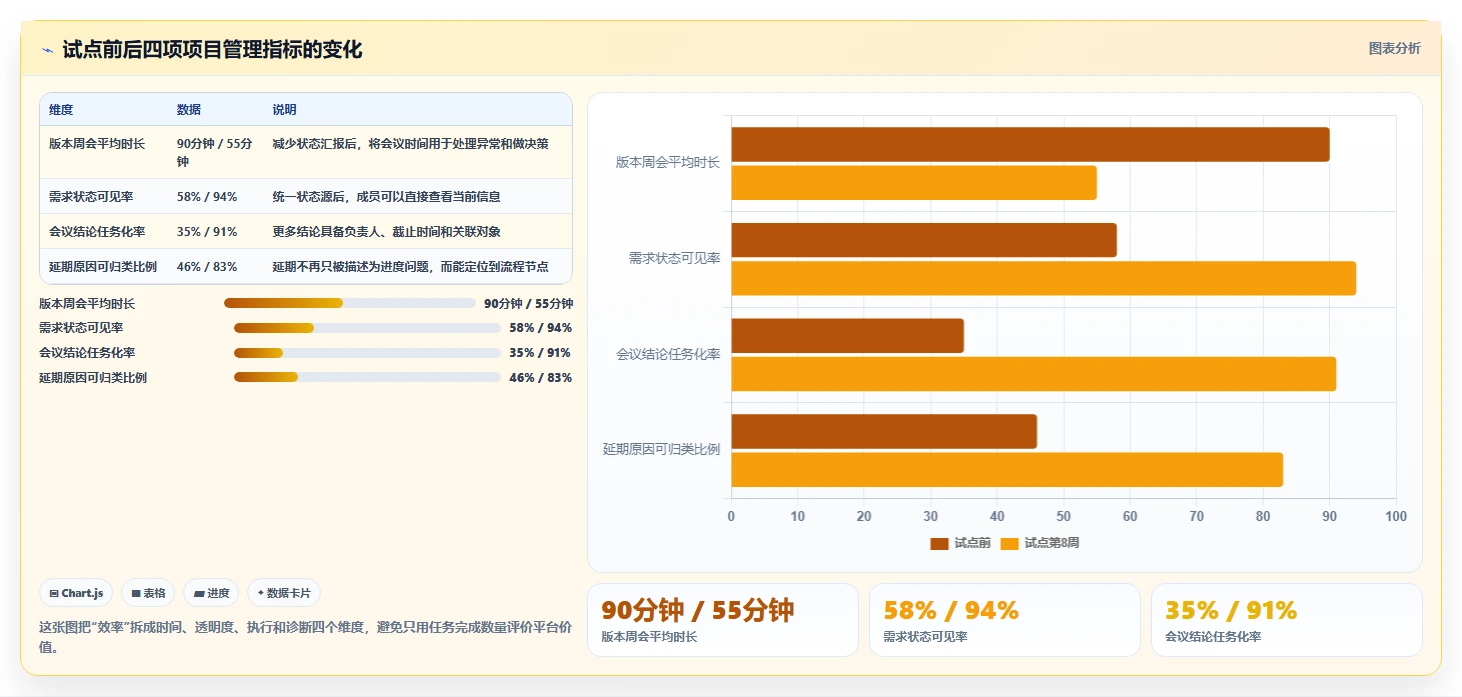Click the small icon inside the Chart.js tag
The image size is (1462, 697).
pos(54,593)
